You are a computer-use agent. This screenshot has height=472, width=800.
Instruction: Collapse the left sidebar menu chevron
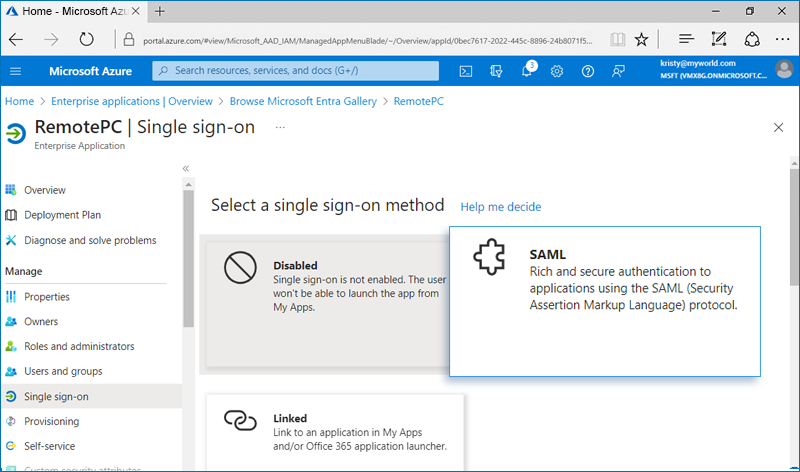[186, 169]
